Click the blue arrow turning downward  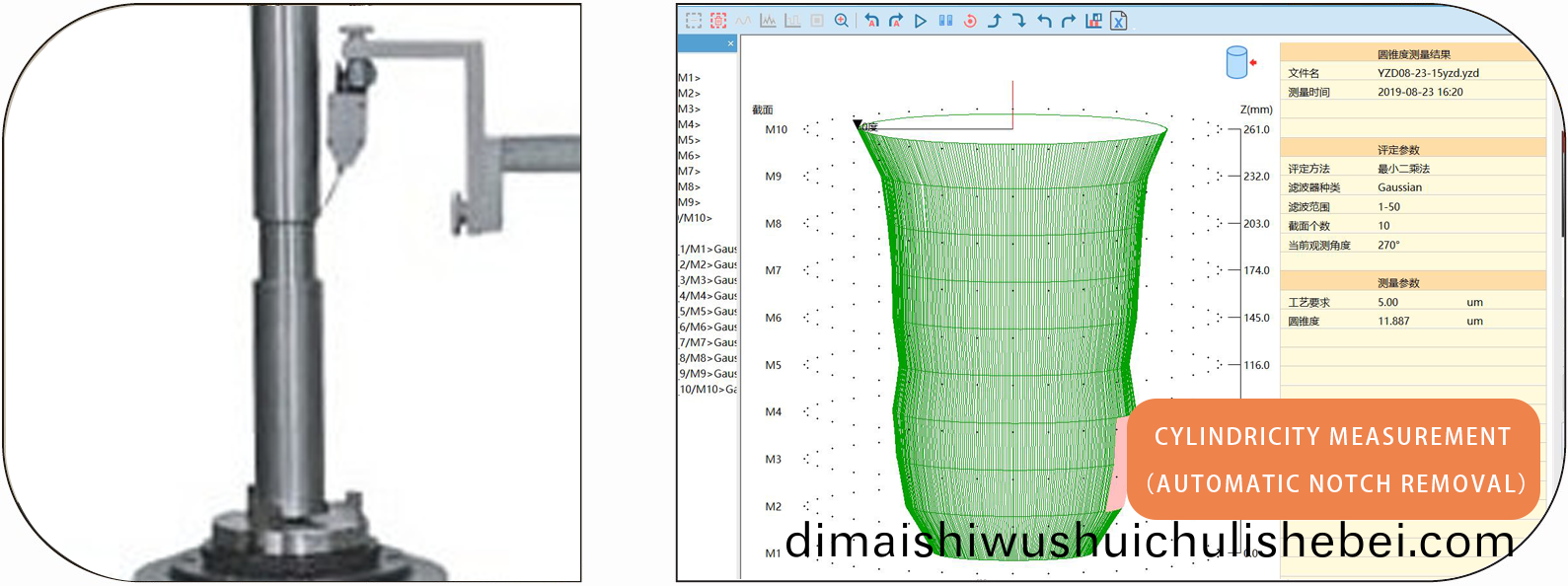[x=1019, y=20]
